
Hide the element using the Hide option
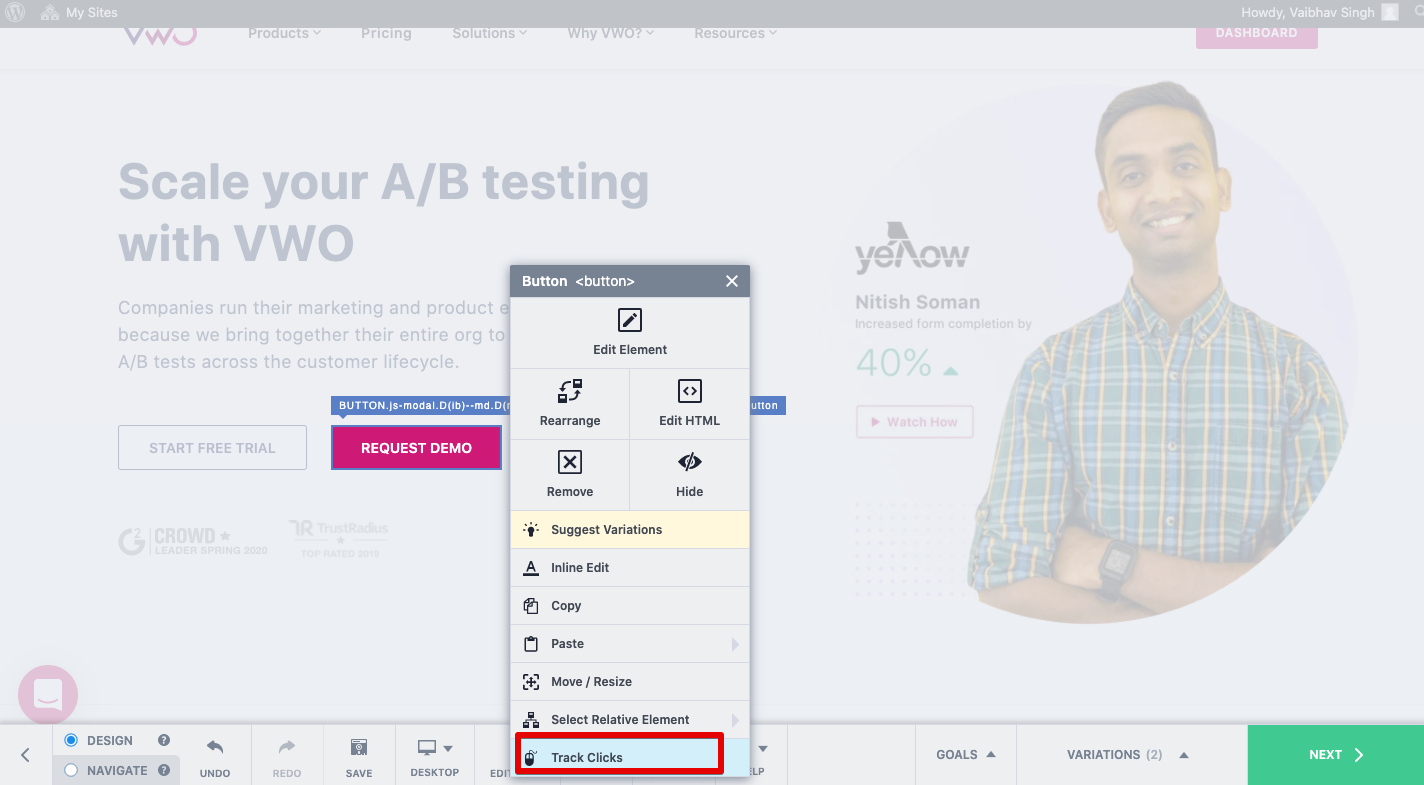689,475
